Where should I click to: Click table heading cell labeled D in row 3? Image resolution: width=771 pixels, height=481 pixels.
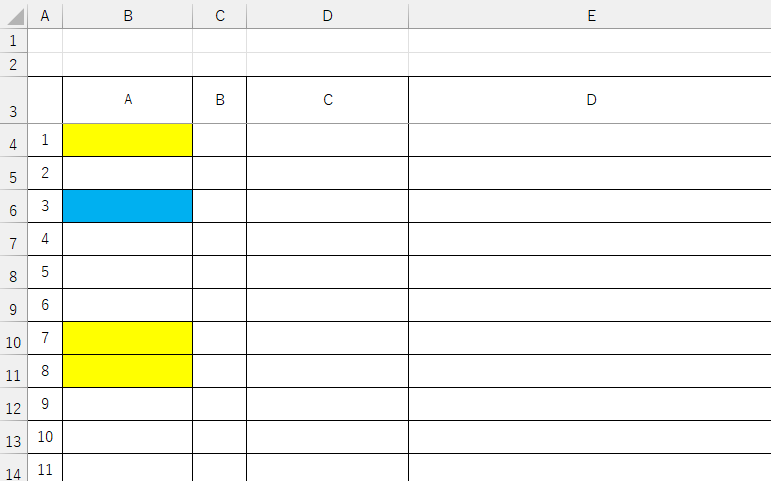[x=591, y=100]
